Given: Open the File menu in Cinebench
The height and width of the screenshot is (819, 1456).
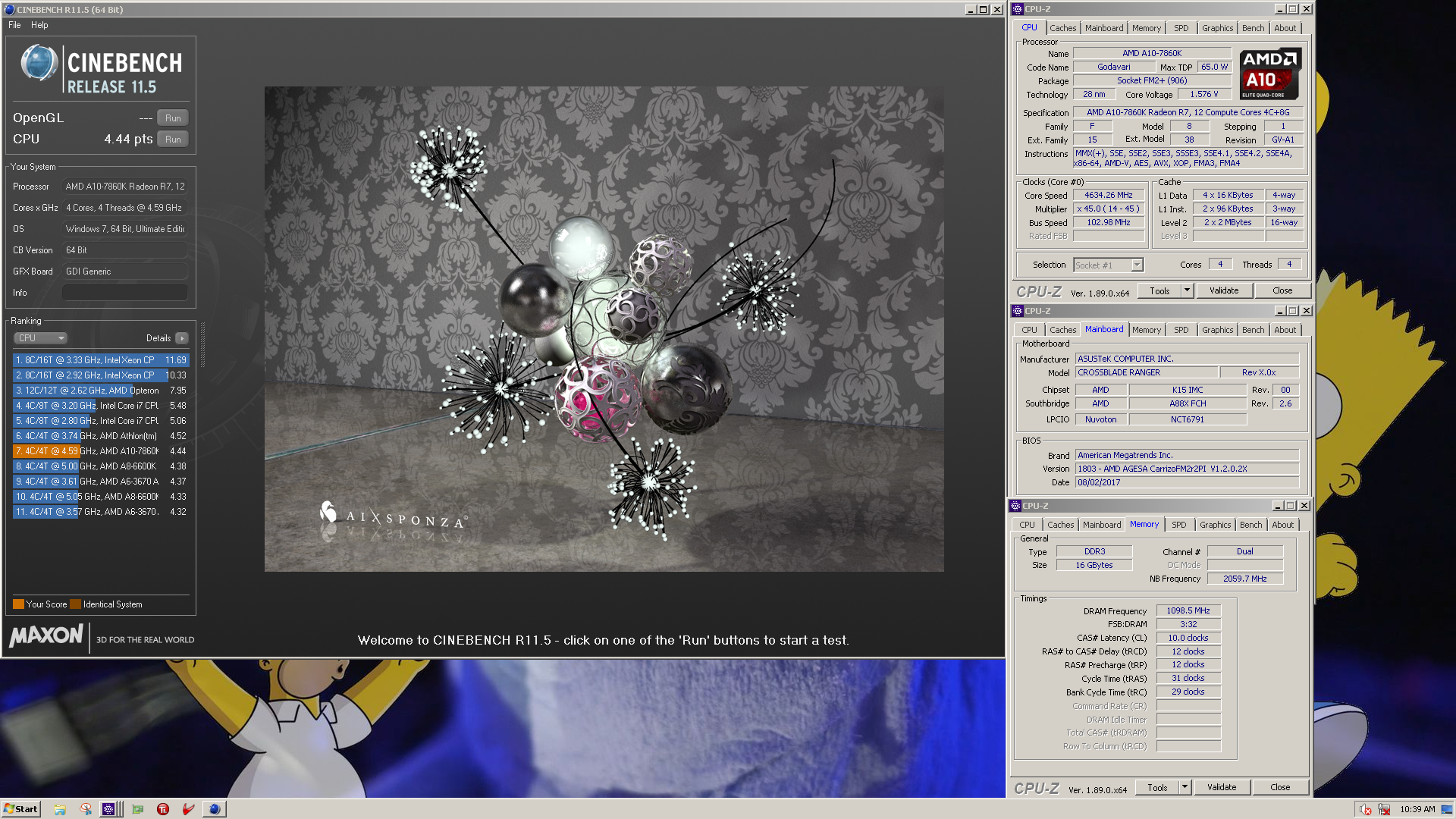Looking at the screenshot, I should tap(14, 25).
